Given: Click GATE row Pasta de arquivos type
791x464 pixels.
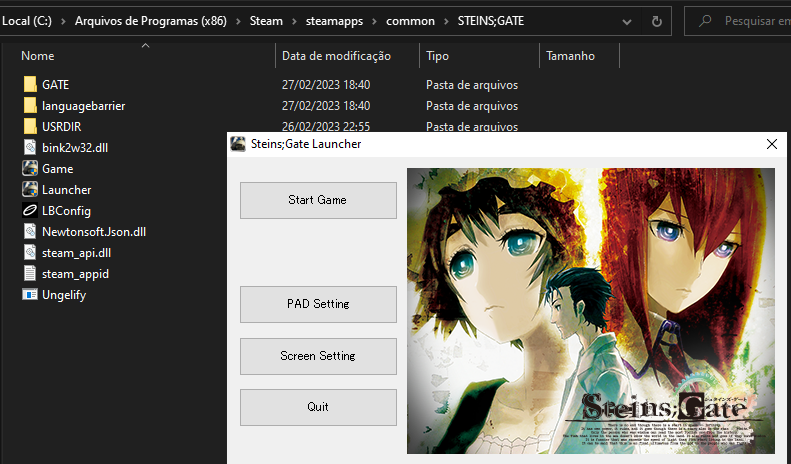Looking at the screenshot, I should 472,85.
